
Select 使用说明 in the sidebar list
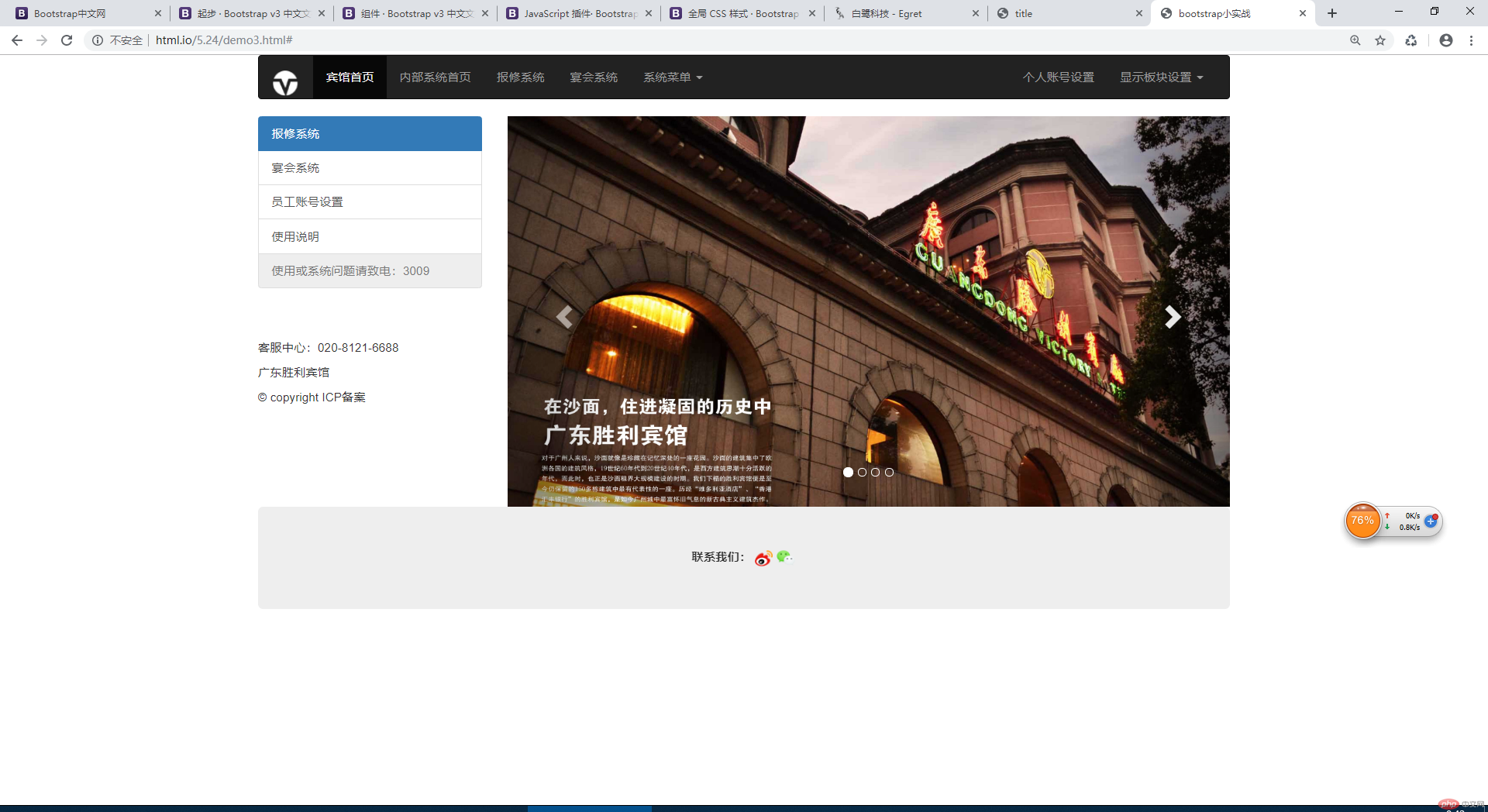click(370, 236)
